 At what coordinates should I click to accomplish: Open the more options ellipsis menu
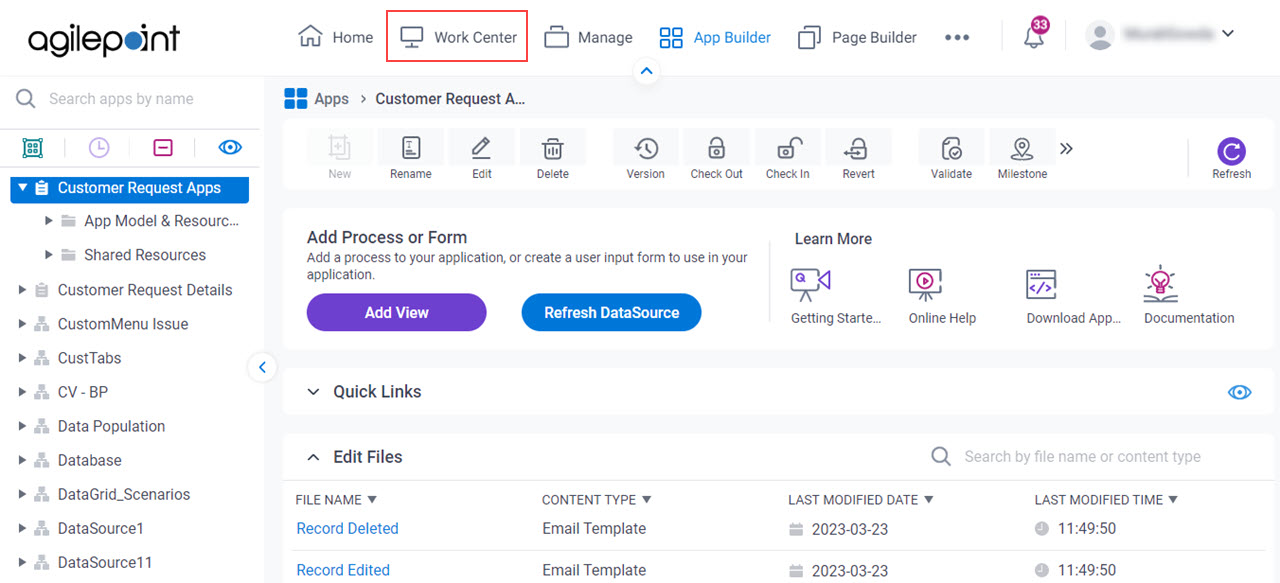click(957, 37)
